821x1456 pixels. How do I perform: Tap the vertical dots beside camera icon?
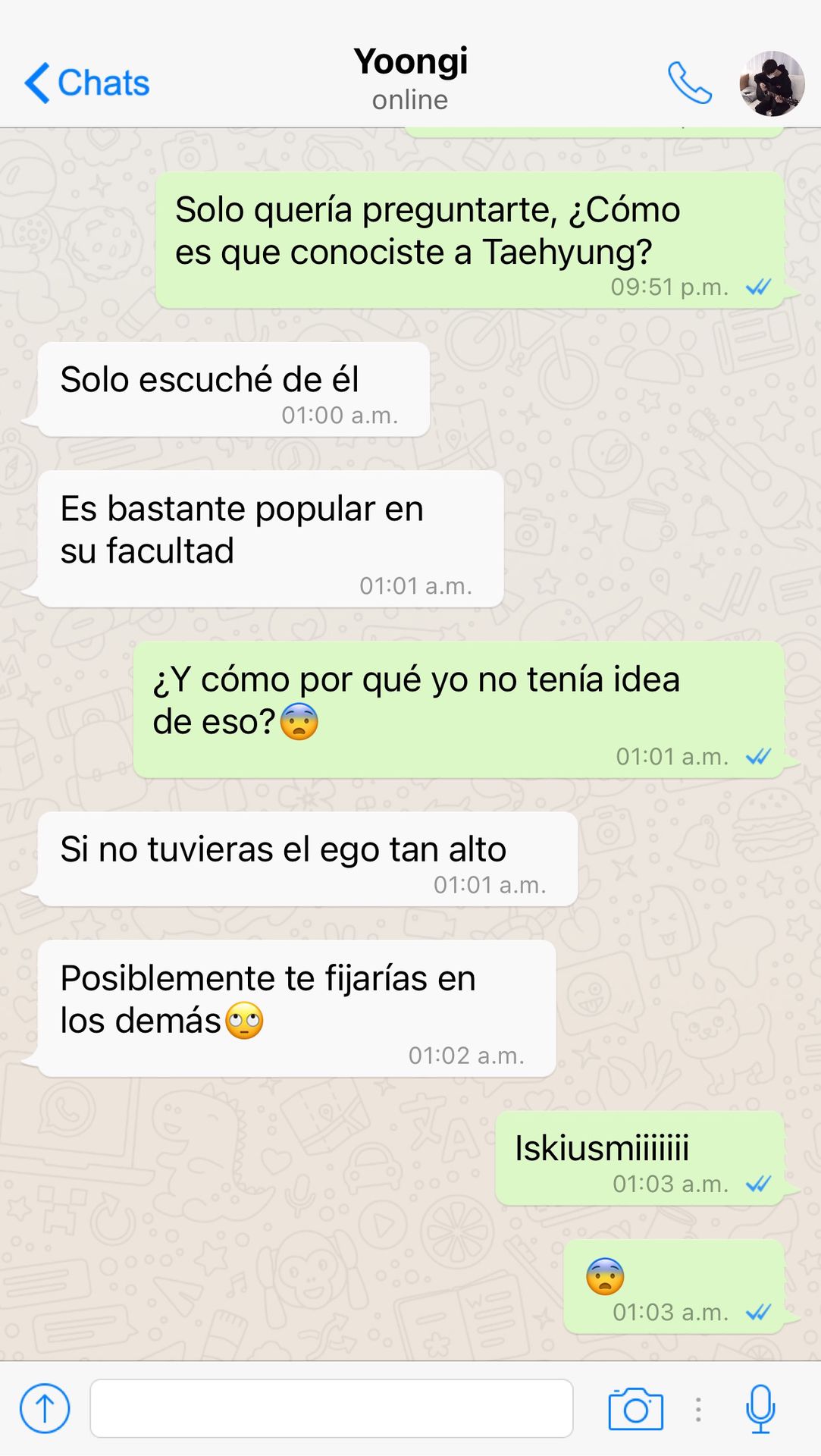click(x=698, y=1409)
